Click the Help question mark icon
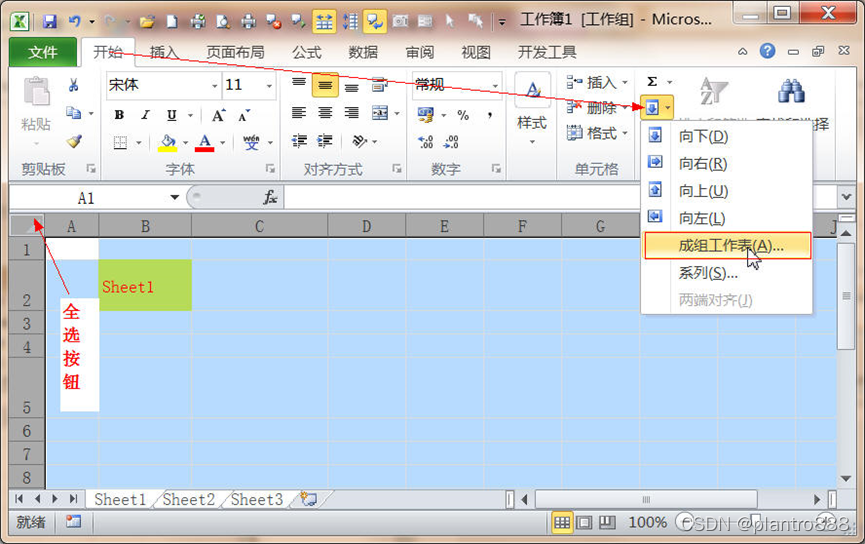Image resolution: width=865 pixels, height=544 pixels. coord(767,51)
